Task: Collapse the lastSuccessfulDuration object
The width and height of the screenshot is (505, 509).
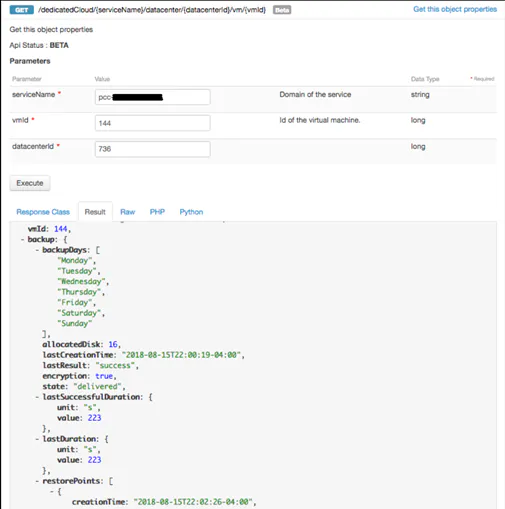Action: [37, 397]
